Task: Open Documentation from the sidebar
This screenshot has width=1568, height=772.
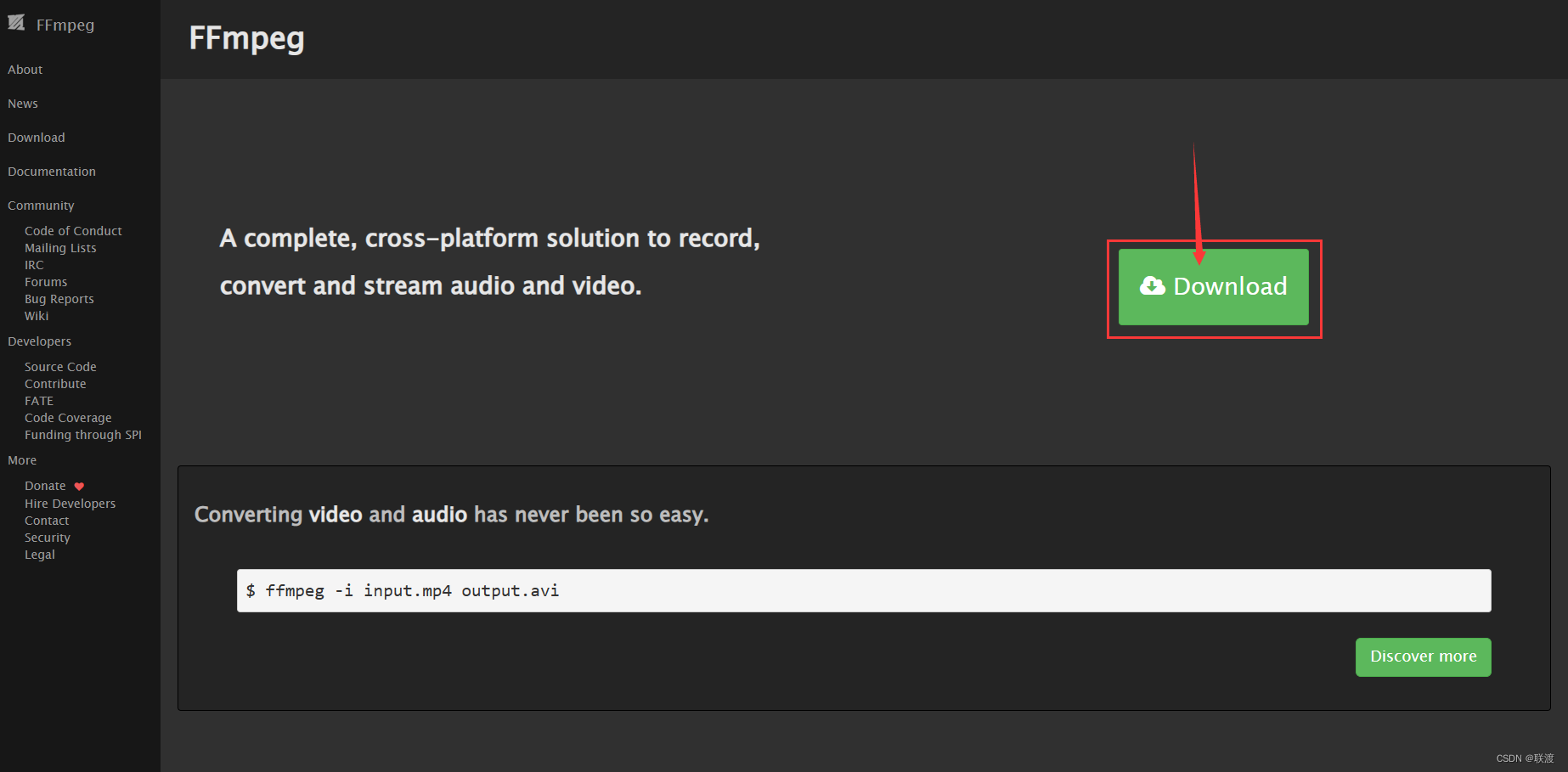Action: (x=52, y=172)
